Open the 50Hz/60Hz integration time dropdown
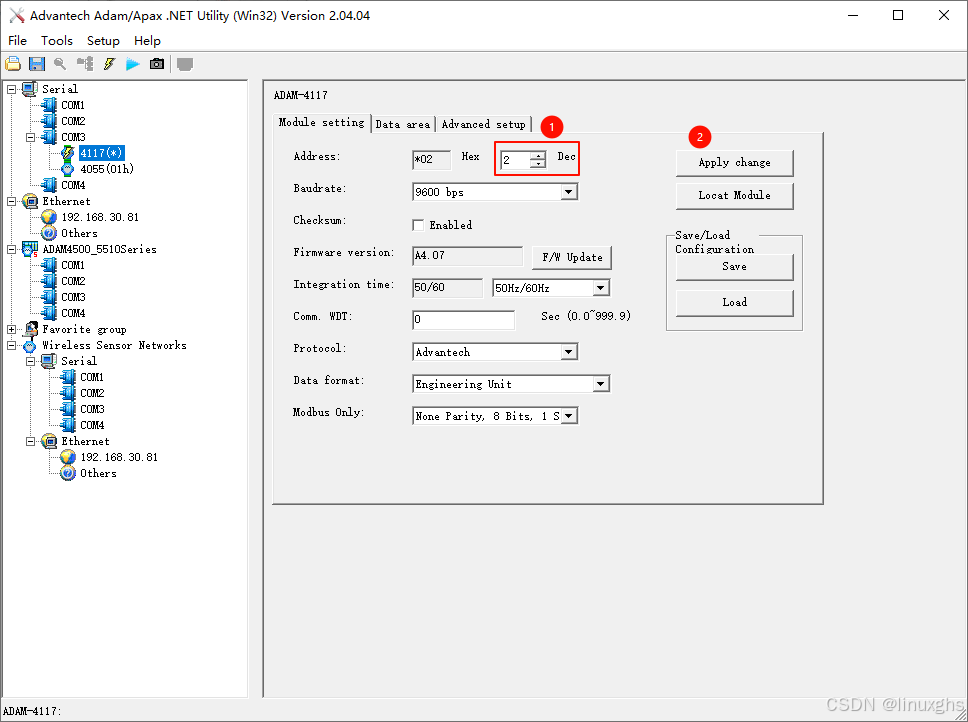The width and height of the screenshot is (968, 722). click(600, 288)
